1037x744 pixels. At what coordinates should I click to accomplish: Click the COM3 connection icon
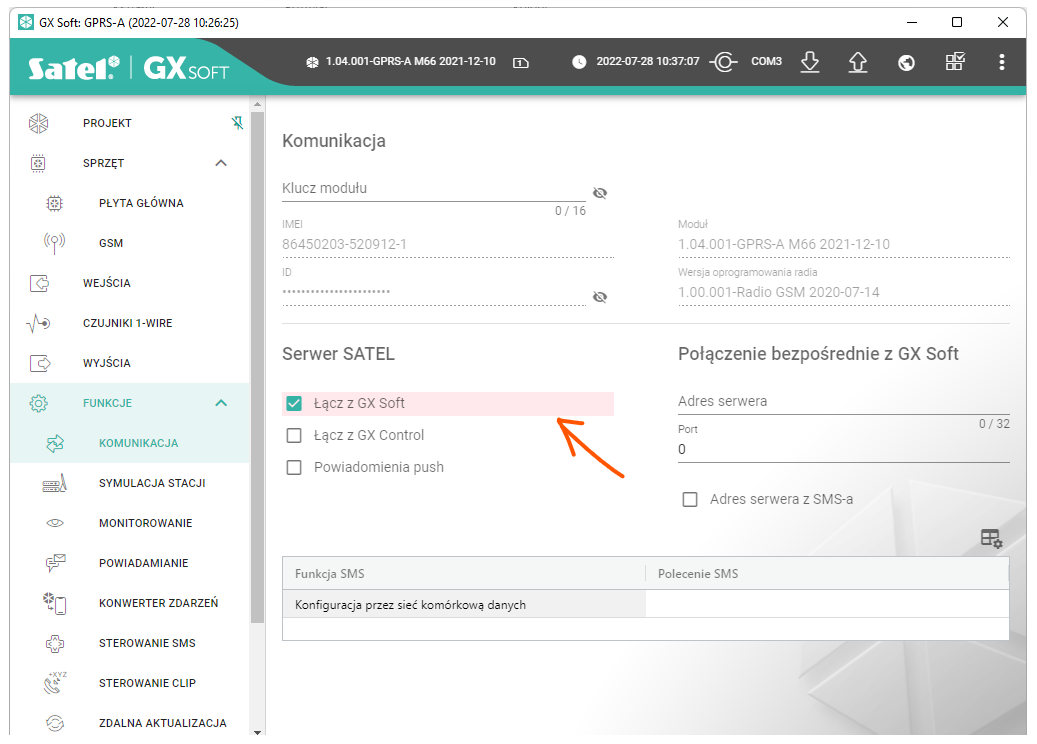coord(725,62)
